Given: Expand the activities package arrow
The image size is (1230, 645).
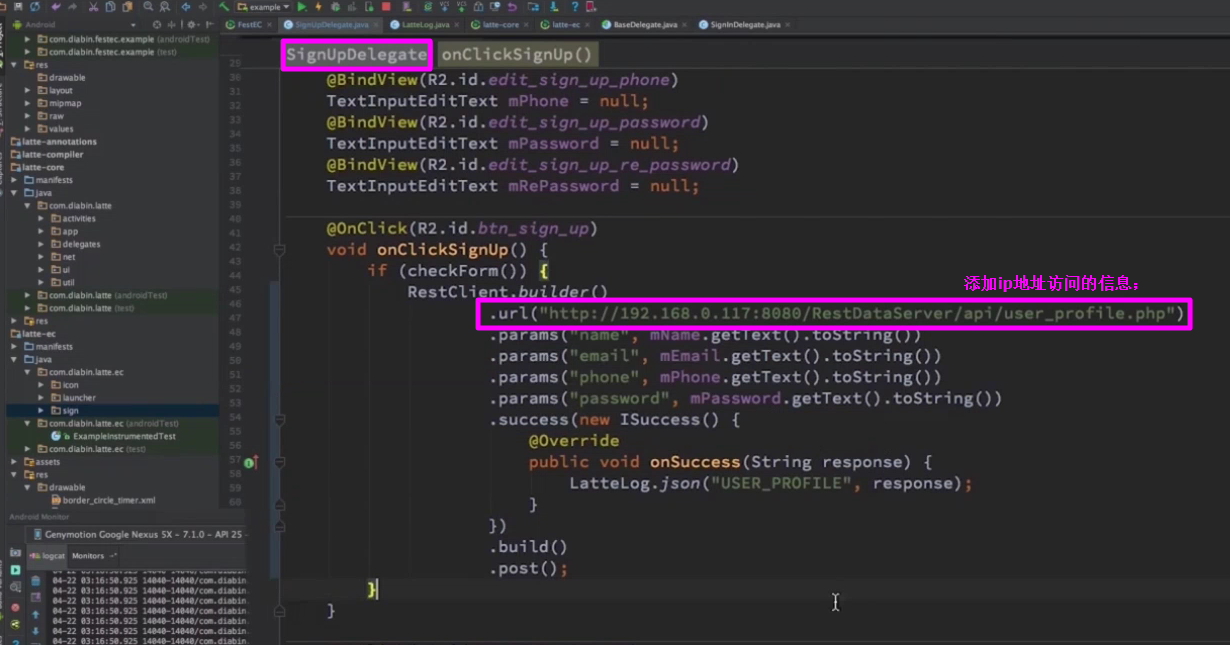Looking at the screenshot, I should (42, 218).
